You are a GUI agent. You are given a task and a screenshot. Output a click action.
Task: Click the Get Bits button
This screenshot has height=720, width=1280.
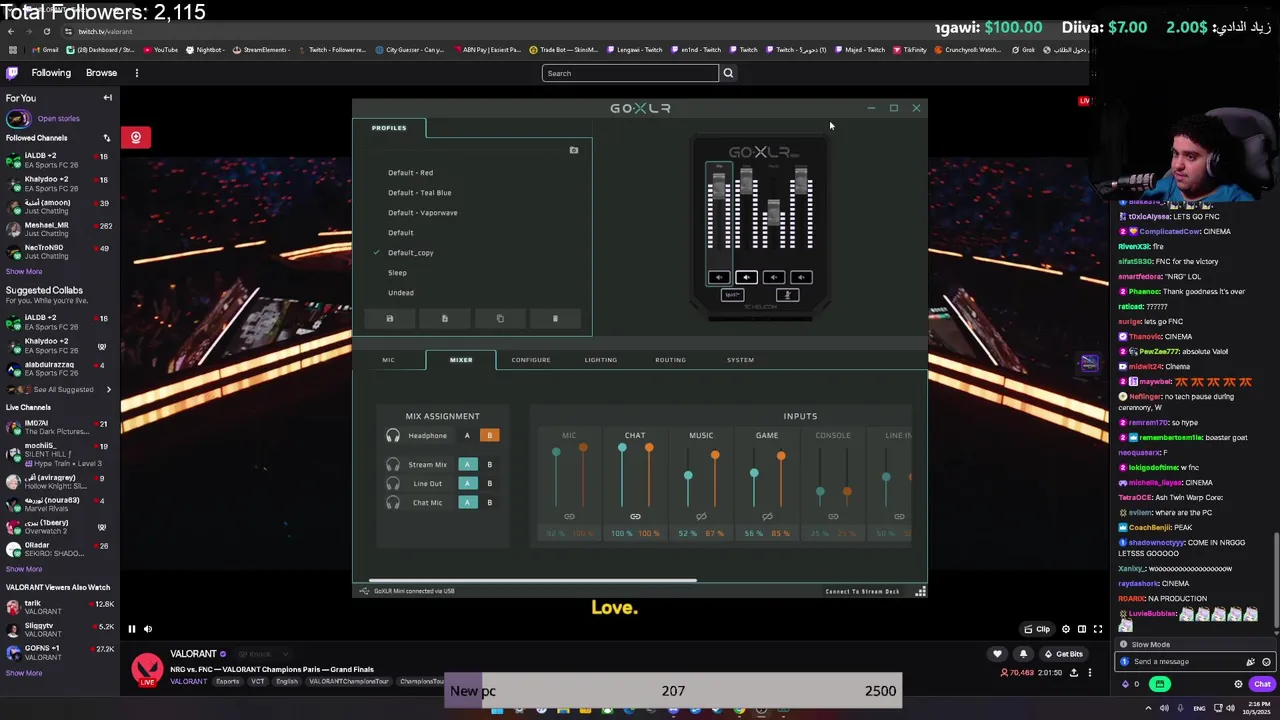point(1064,654)
